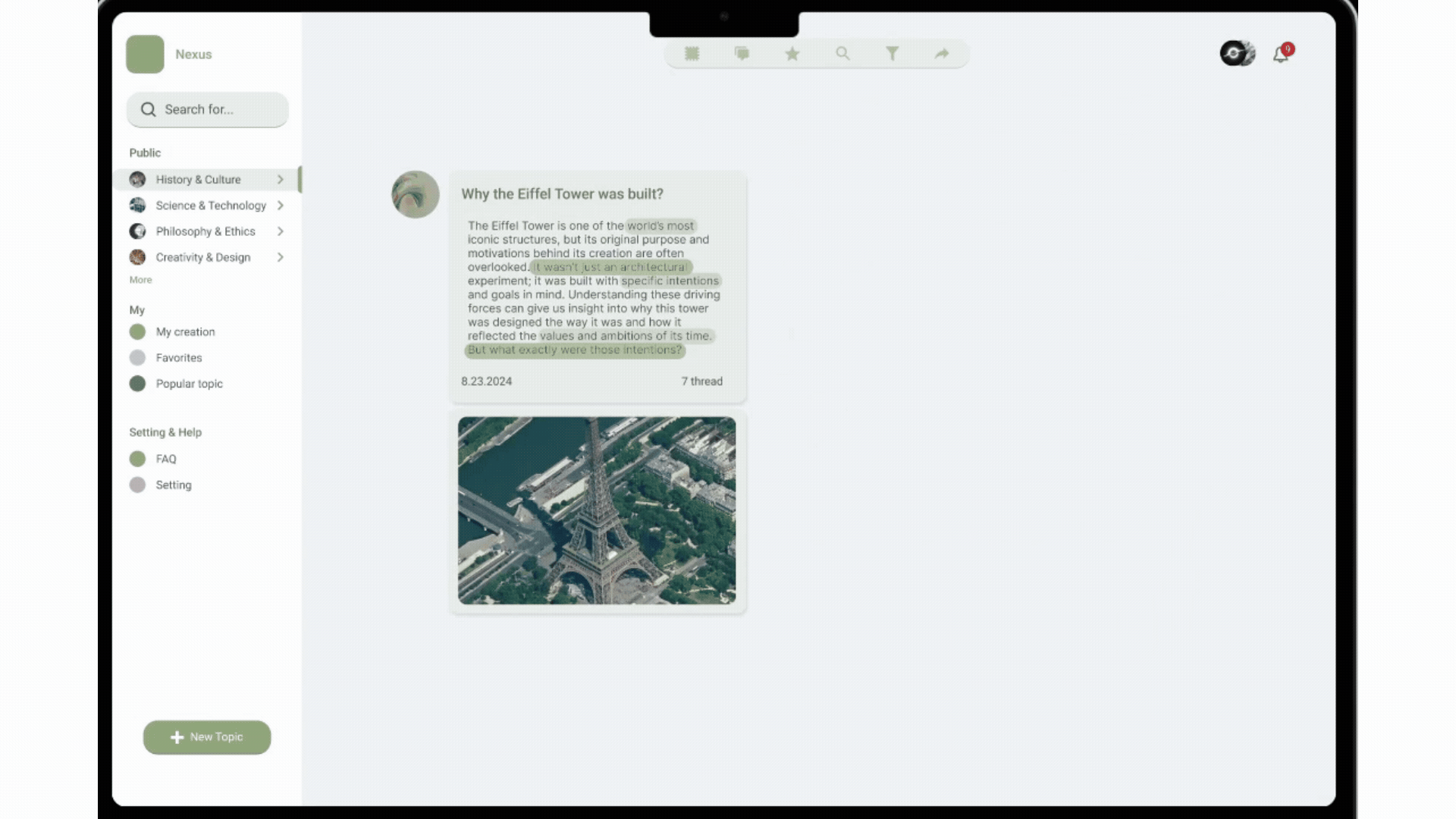Screen dimensions: 1456x819
Task: Expand Creativity & Design category arrow
Action: coord(281,258)
